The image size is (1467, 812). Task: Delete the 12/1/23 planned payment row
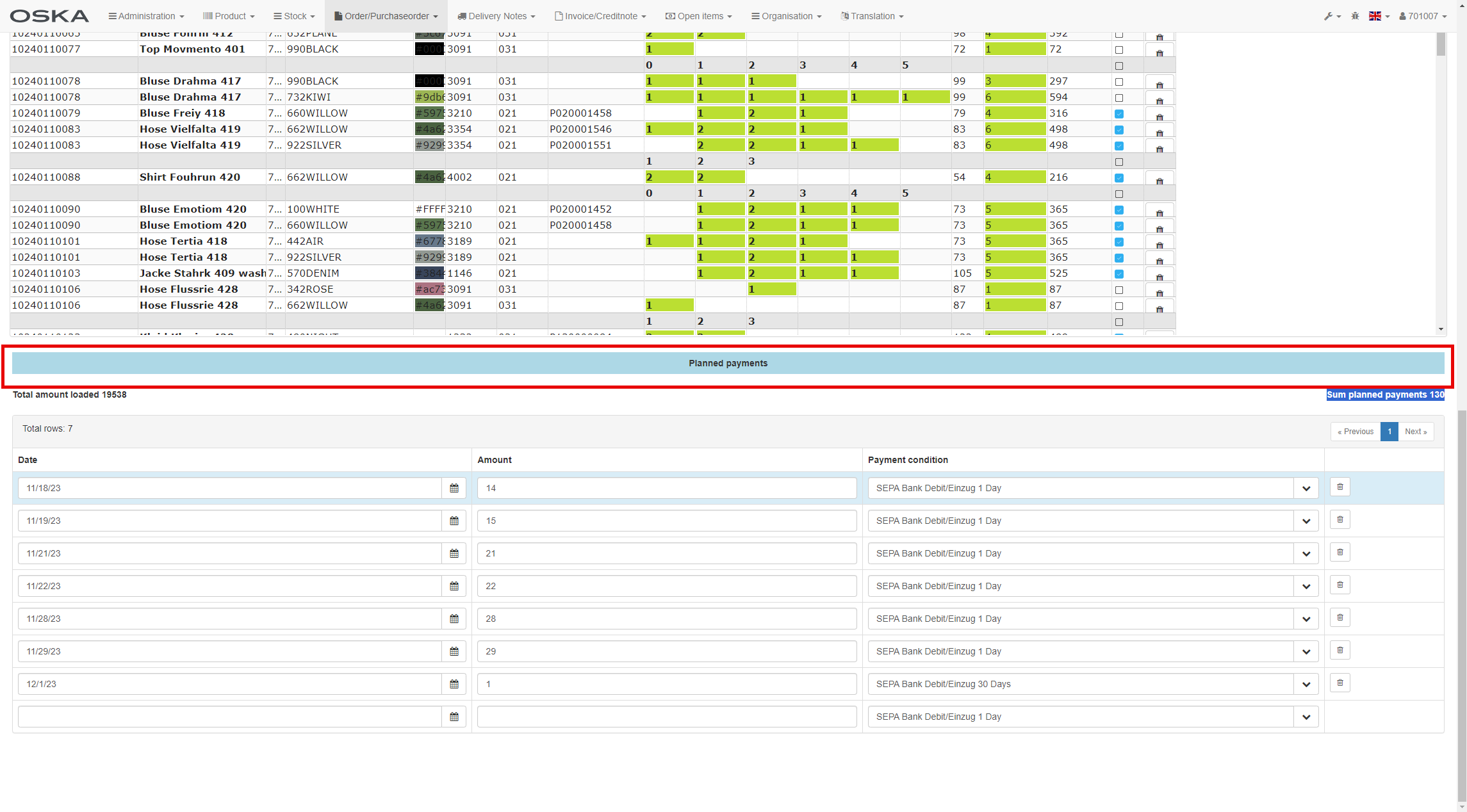pyautogui.click(x=1340, y=683)
